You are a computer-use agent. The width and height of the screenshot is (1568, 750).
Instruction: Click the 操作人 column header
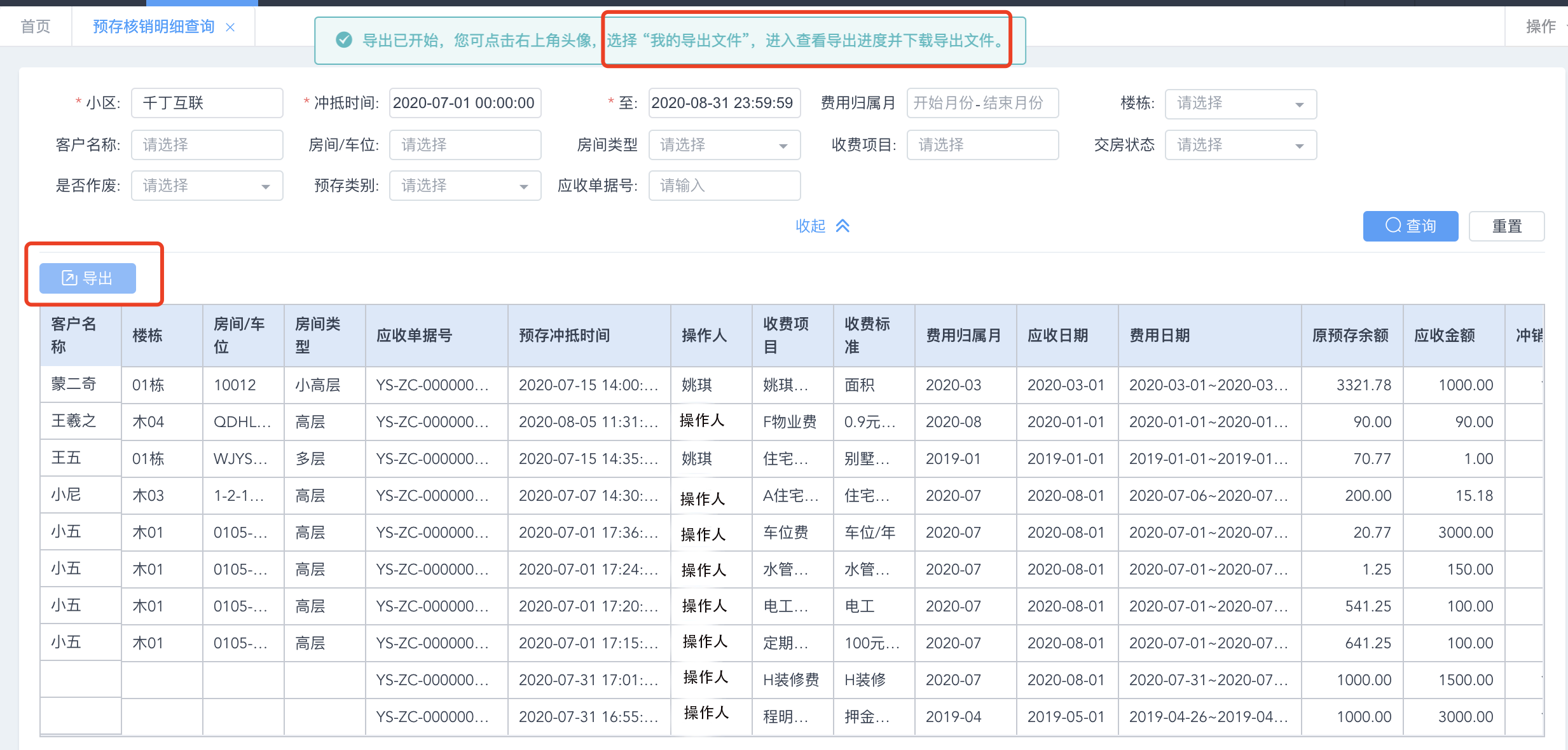point(712,336)
